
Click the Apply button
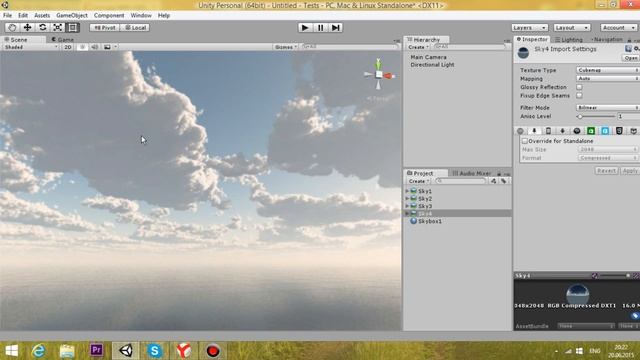[630, 171]
